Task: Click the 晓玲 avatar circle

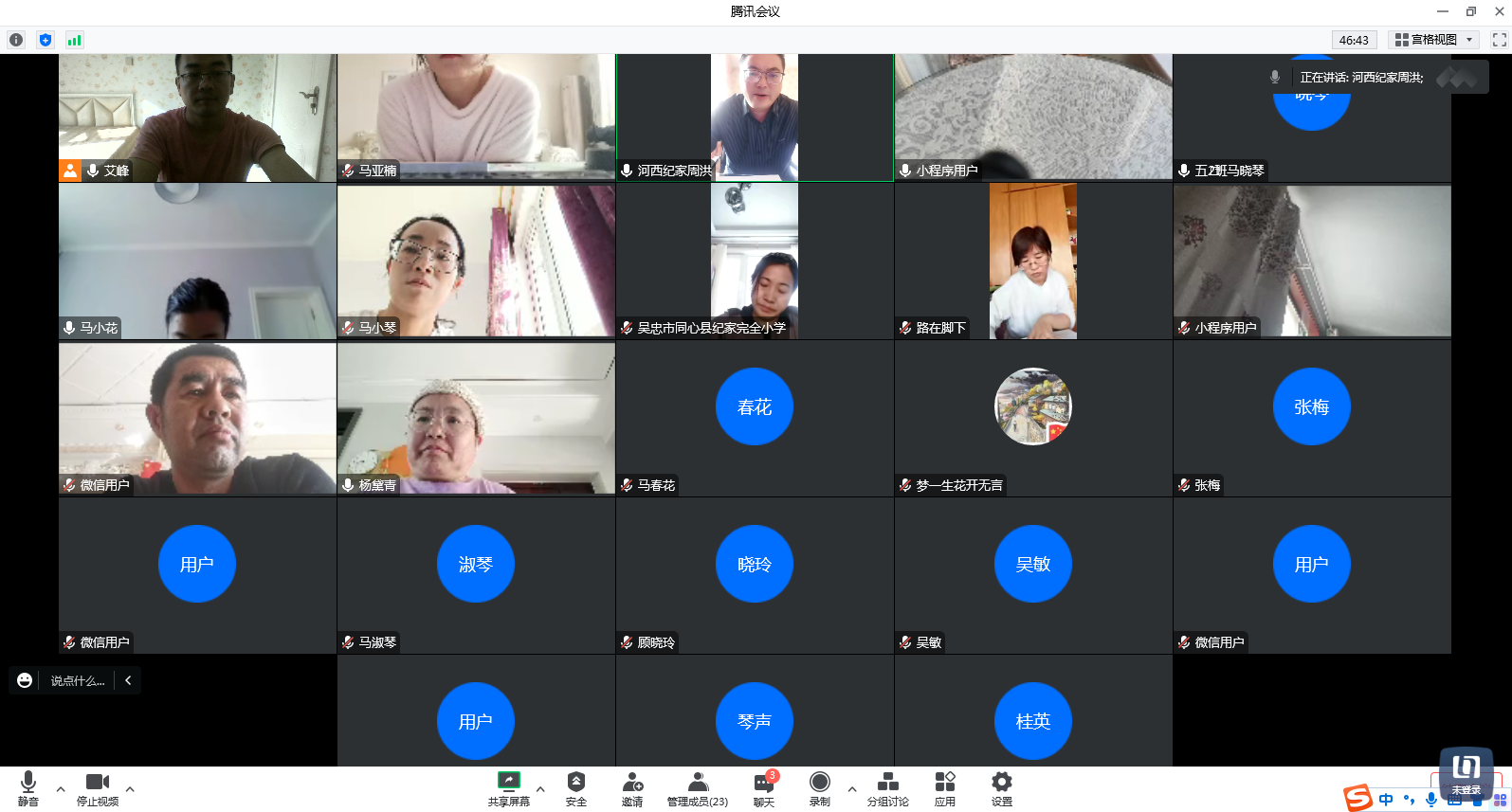Action: pos(755,564)
